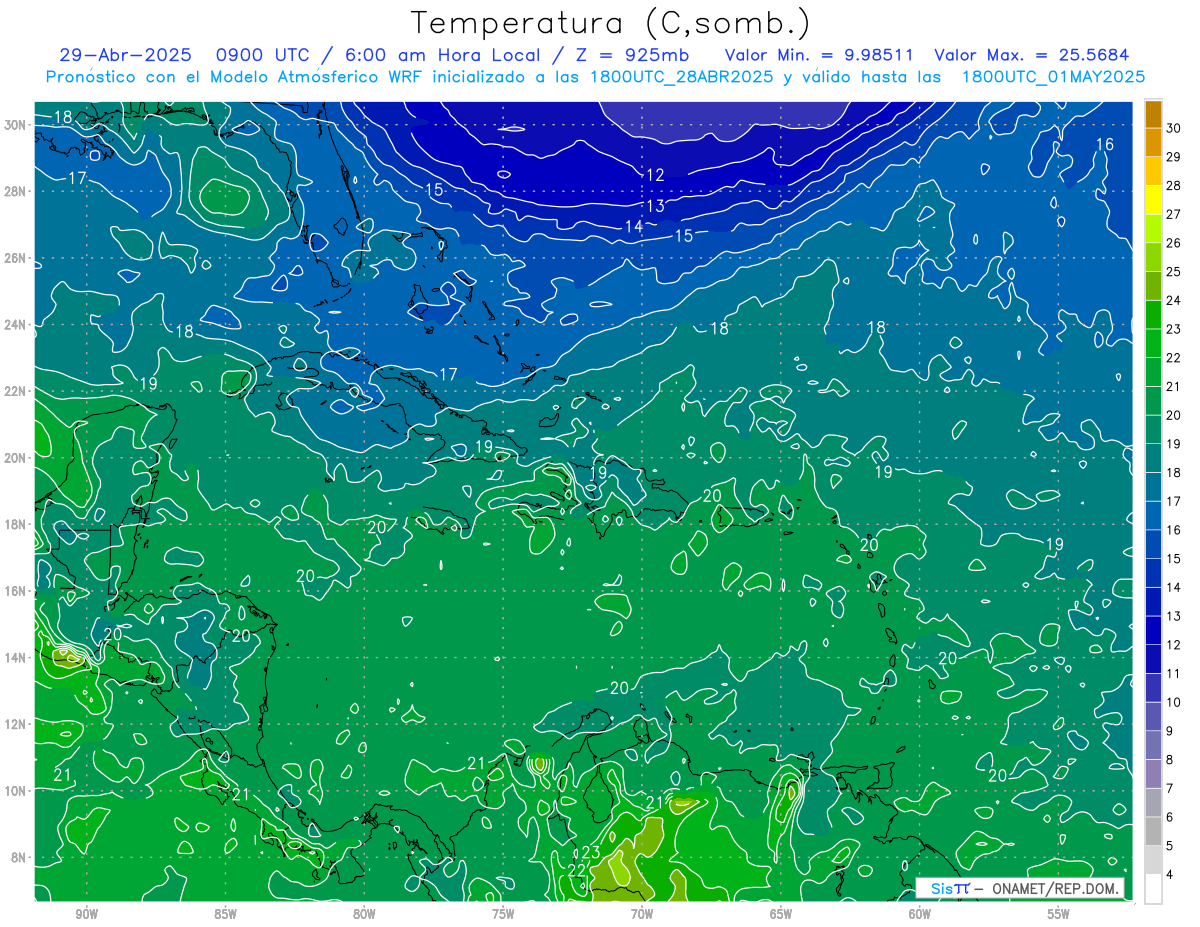The width and height of the screenshot is (1200, 927).
Task: Select latitude label "28N"
Action: click(17, 191)
